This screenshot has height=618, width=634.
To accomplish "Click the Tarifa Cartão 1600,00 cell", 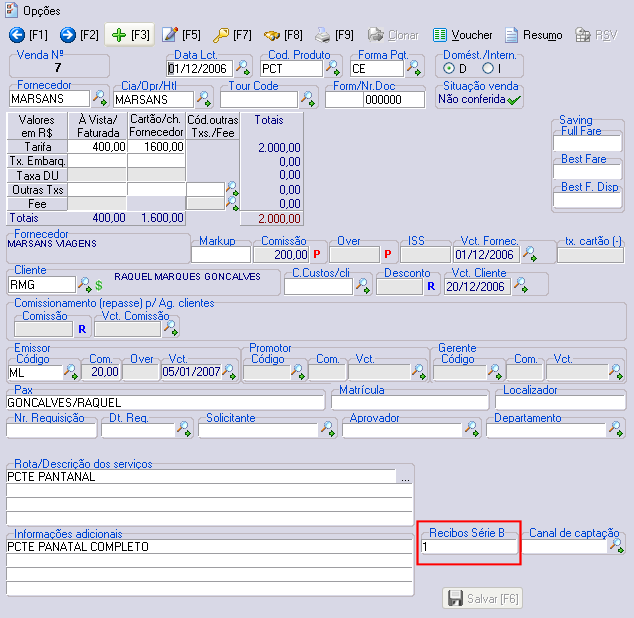I will 156,147.
